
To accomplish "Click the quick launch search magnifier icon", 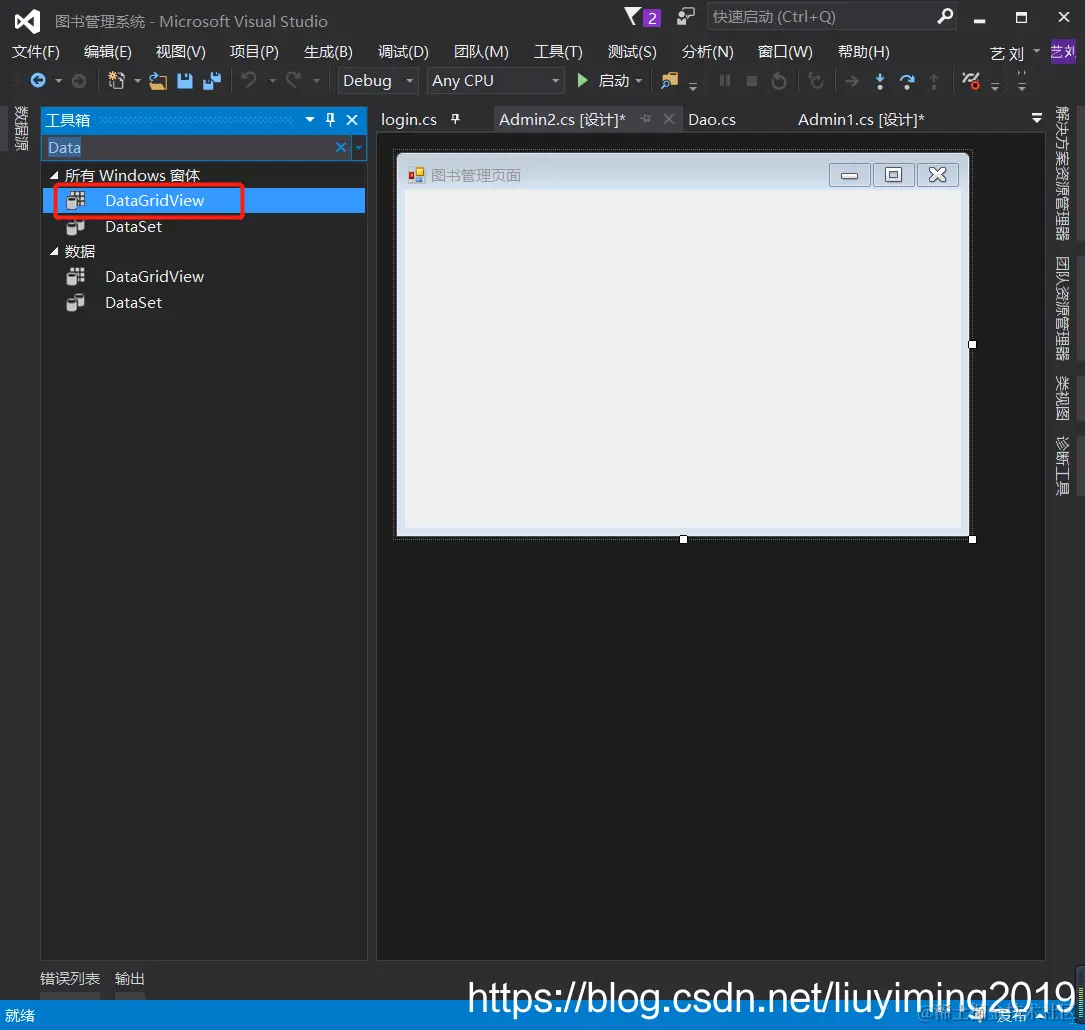I will [945, 16].
